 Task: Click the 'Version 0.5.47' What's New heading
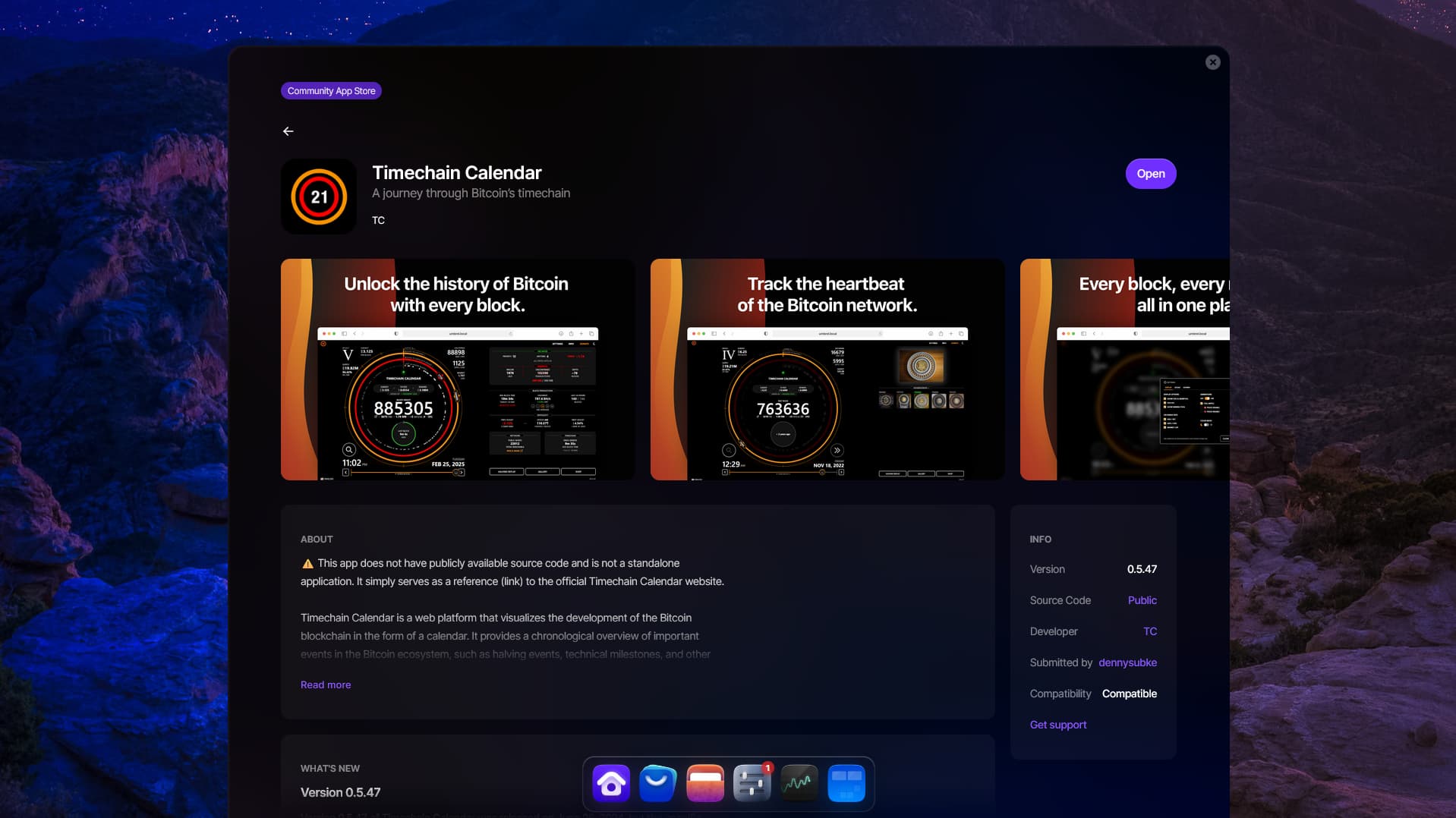tap(340, 792)
